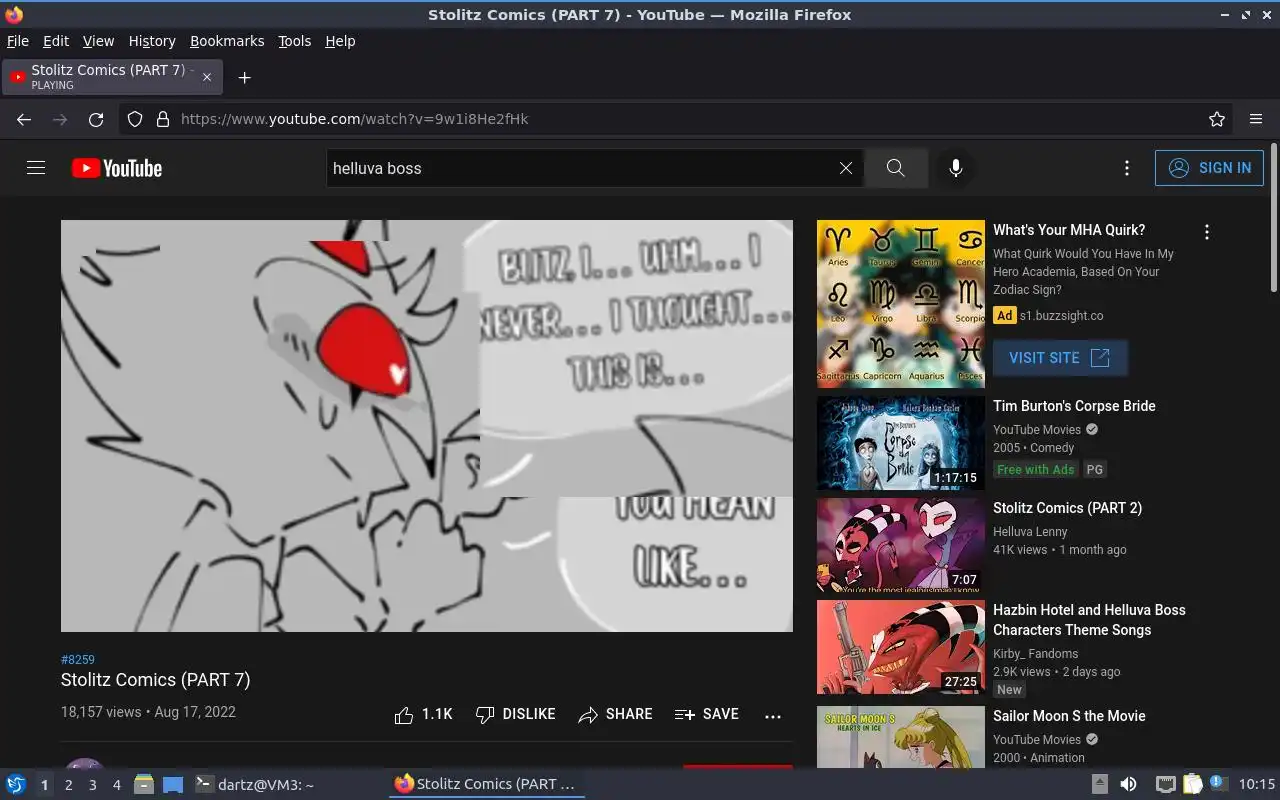Click the SIGN IN button

(1209, 168)
